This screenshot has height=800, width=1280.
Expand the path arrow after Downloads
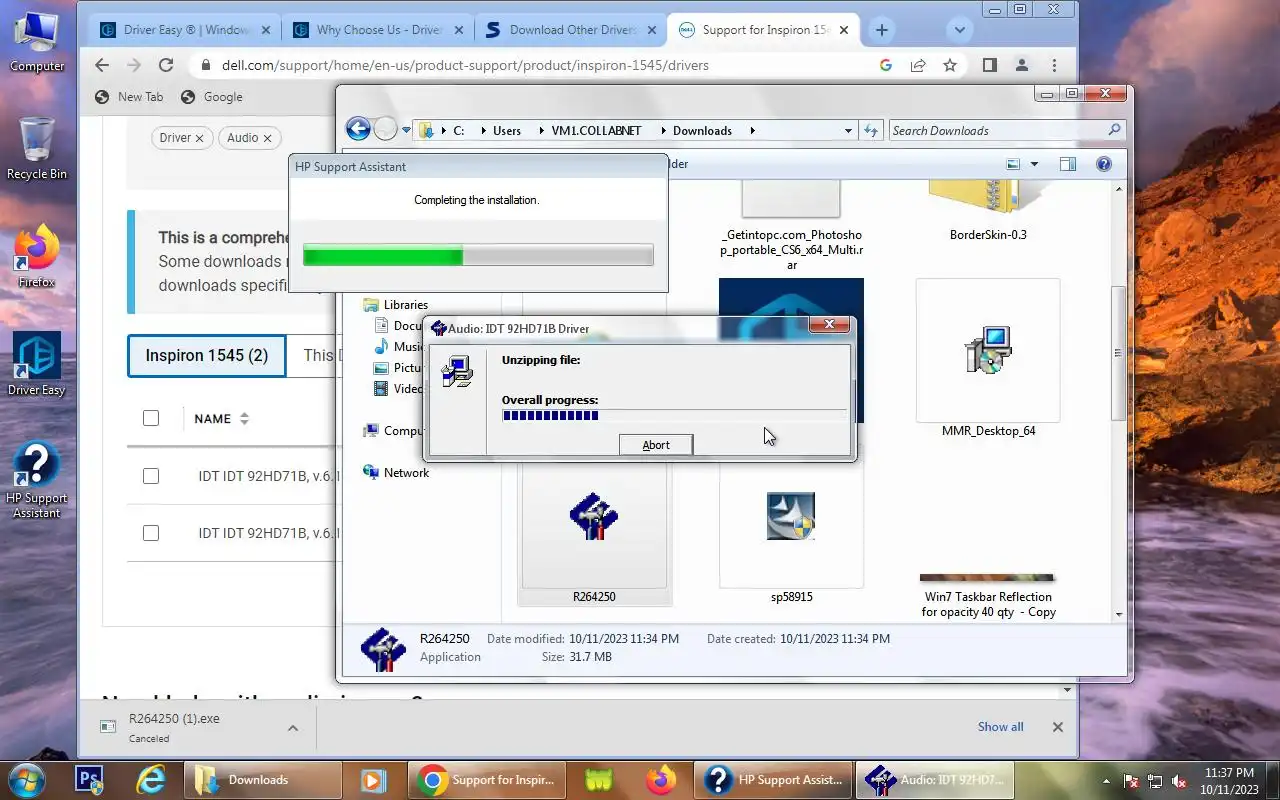(753, 131)
